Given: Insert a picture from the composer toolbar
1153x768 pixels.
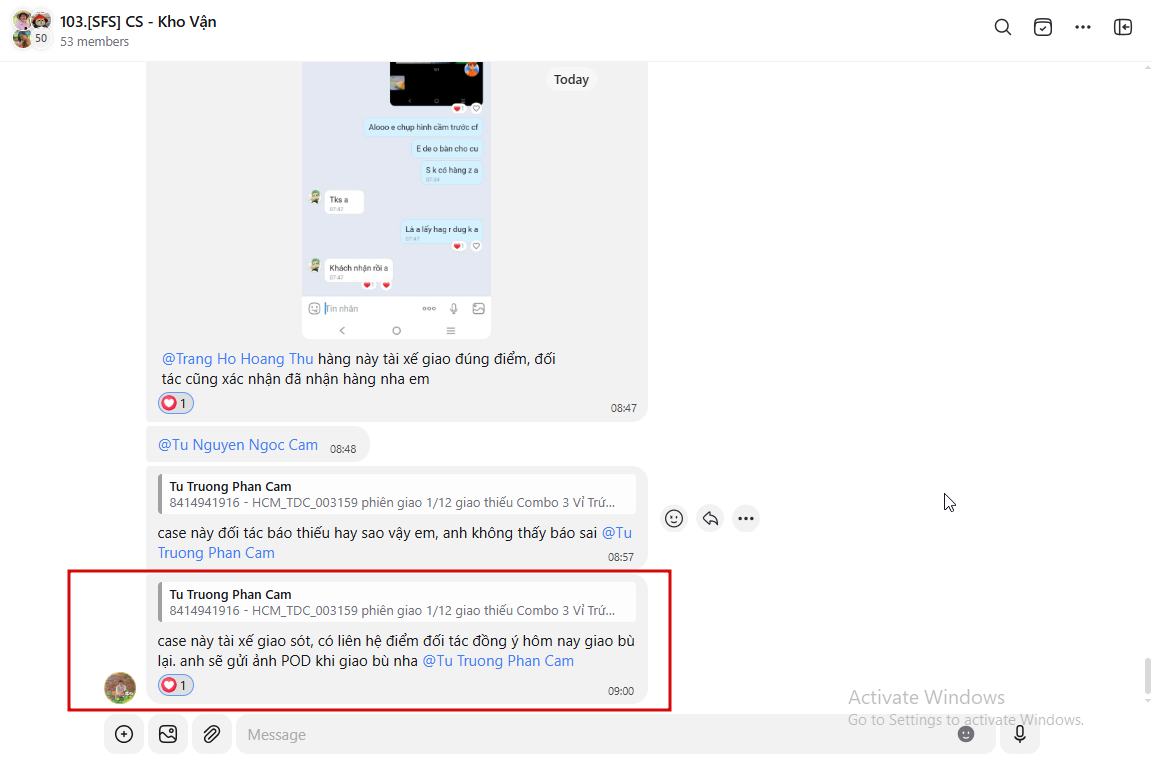Looking at the screenshot, I should [168, 734].
